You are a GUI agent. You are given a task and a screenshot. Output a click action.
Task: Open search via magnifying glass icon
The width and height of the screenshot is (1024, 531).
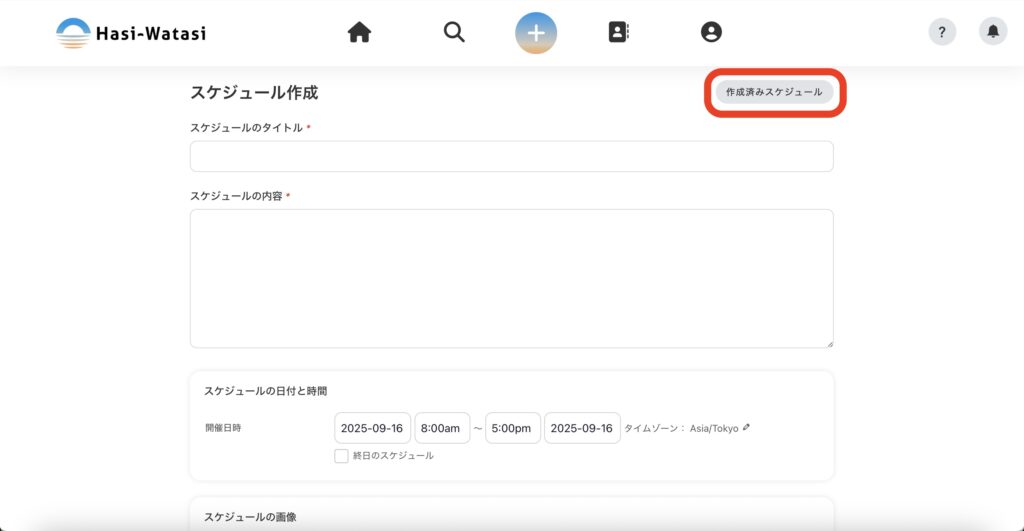(x=454, y=32)
